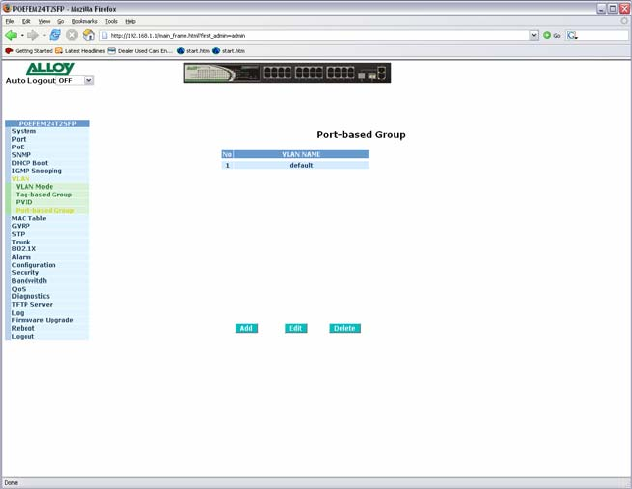Open System in the sidebar

click(24, 131)
